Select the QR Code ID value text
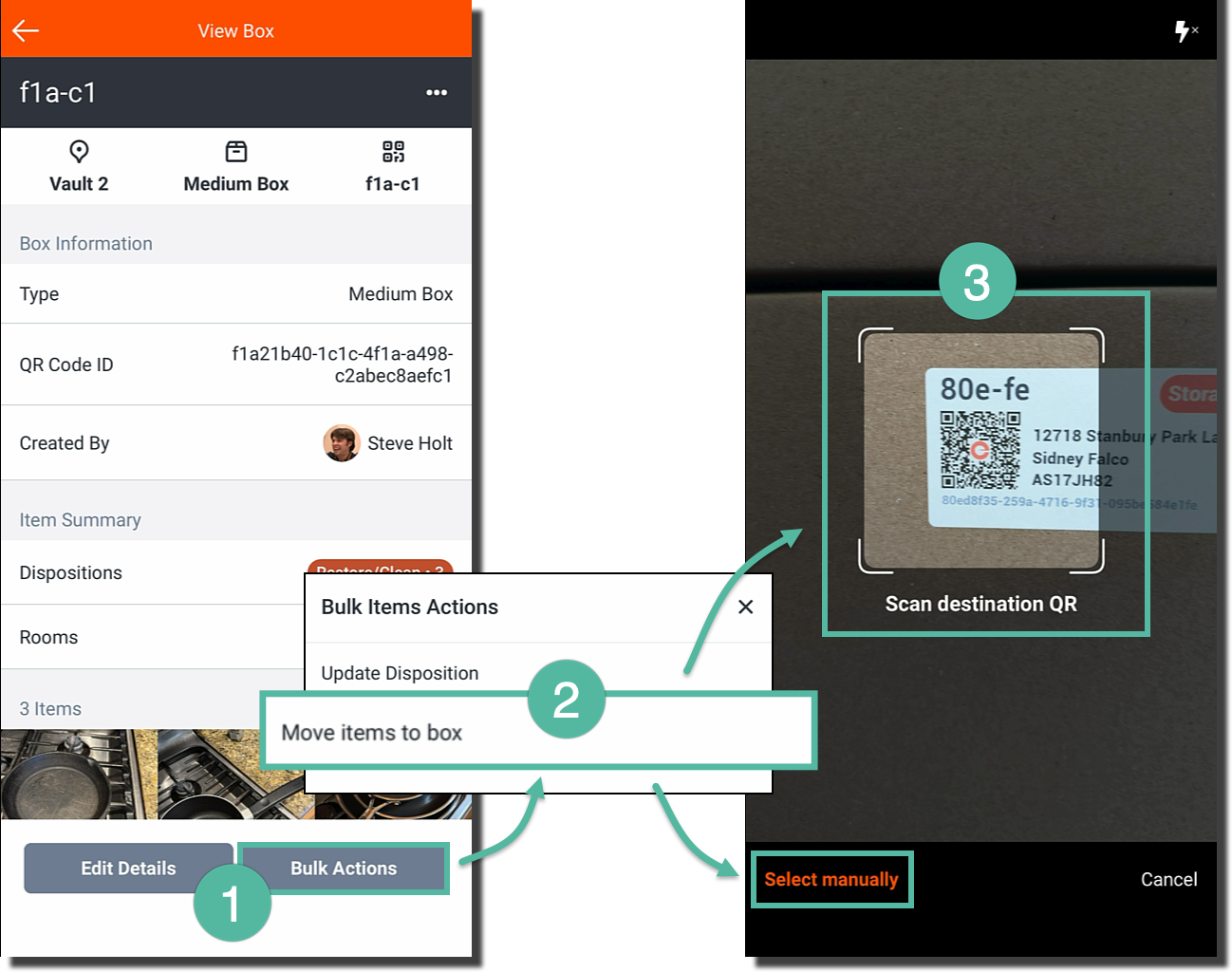This screenshot has width=1232, height=972. point(343,364)
